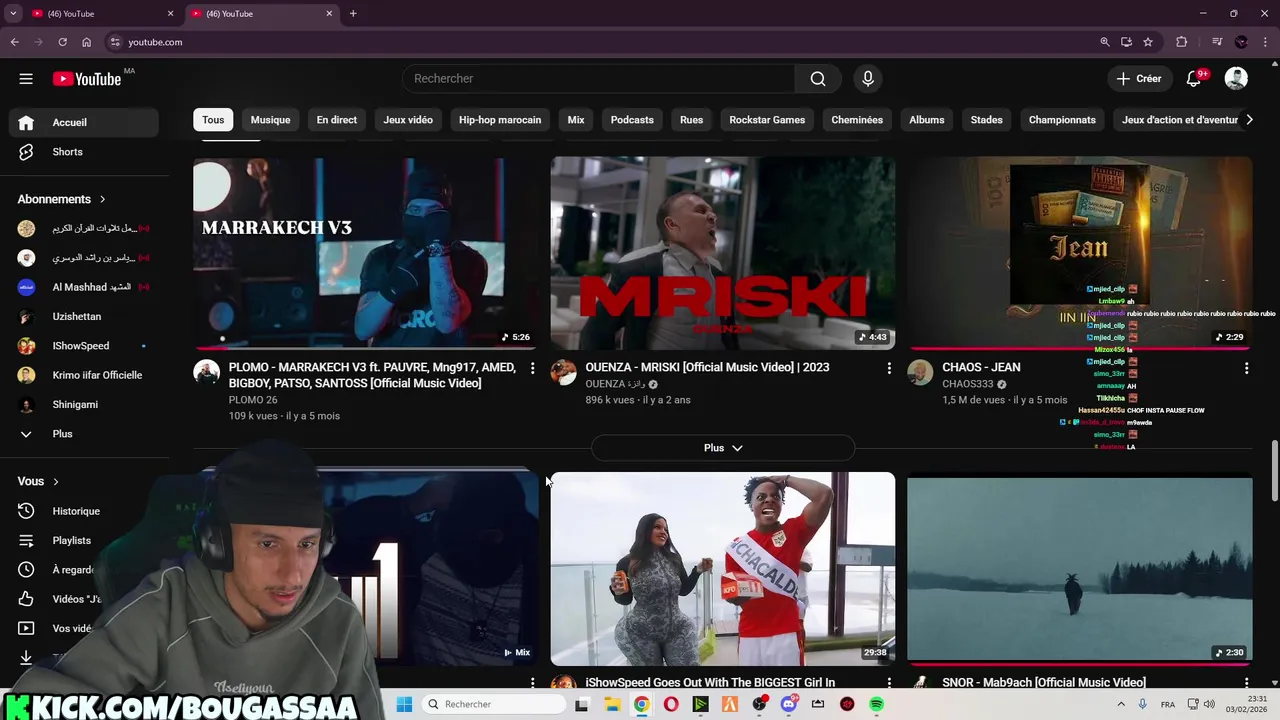Install app icon in address bar
The image size is (1280, 720).
[1126, 42]
